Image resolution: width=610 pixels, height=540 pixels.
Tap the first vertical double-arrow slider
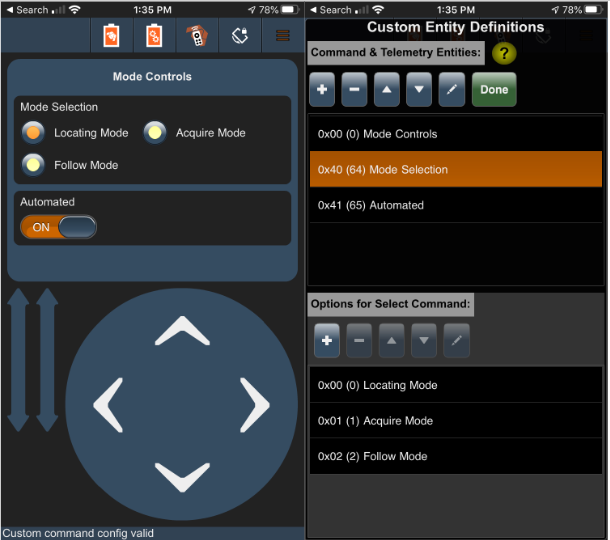pyautogui.click(x=18, y=360)
